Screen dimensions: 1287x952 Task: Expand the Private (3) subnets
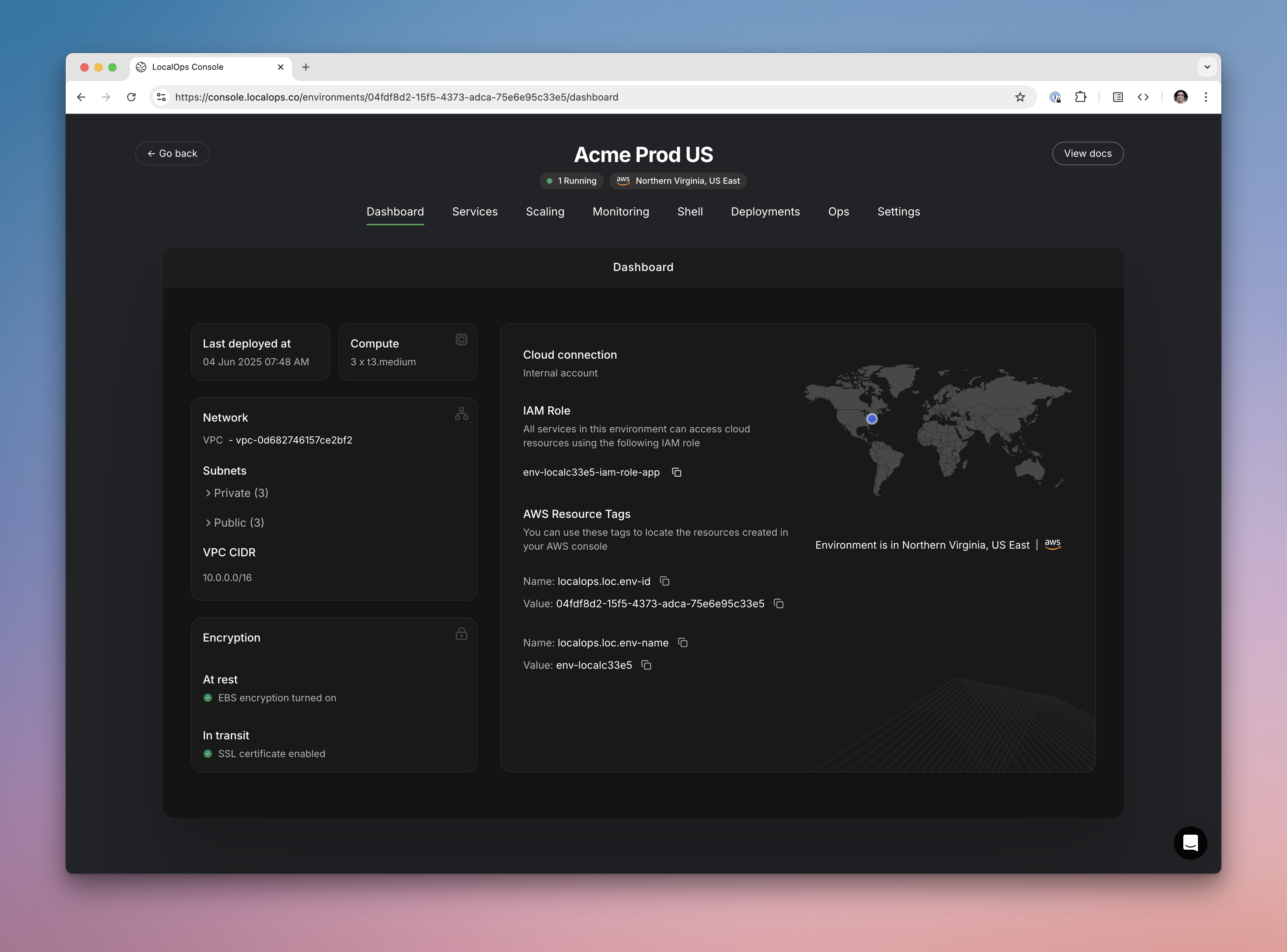237,493
